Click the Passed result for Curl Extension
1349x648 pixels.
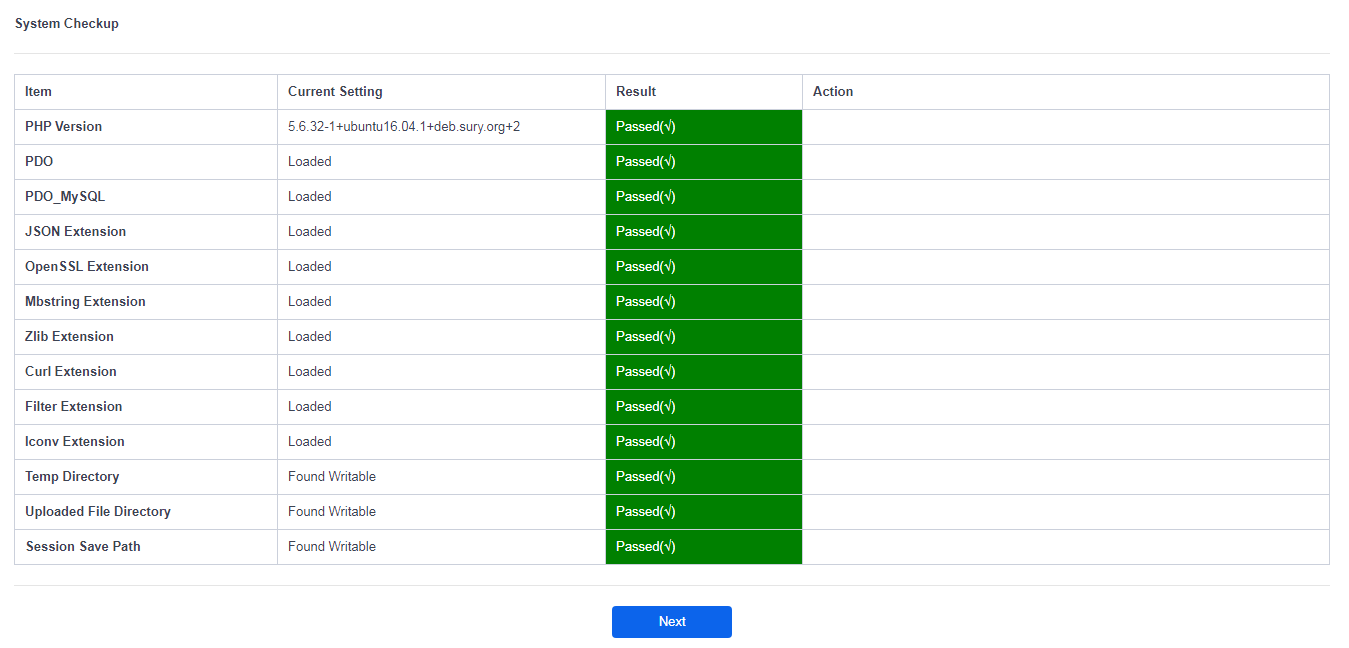[704, 372]
